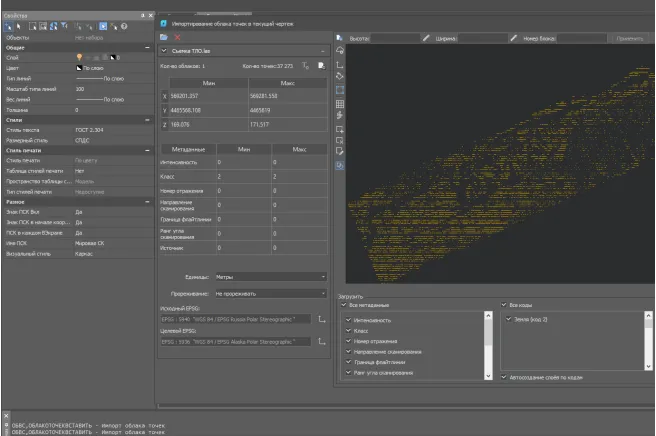
Task: Click the document icon next to point count
Action: [x=321, y=65]
